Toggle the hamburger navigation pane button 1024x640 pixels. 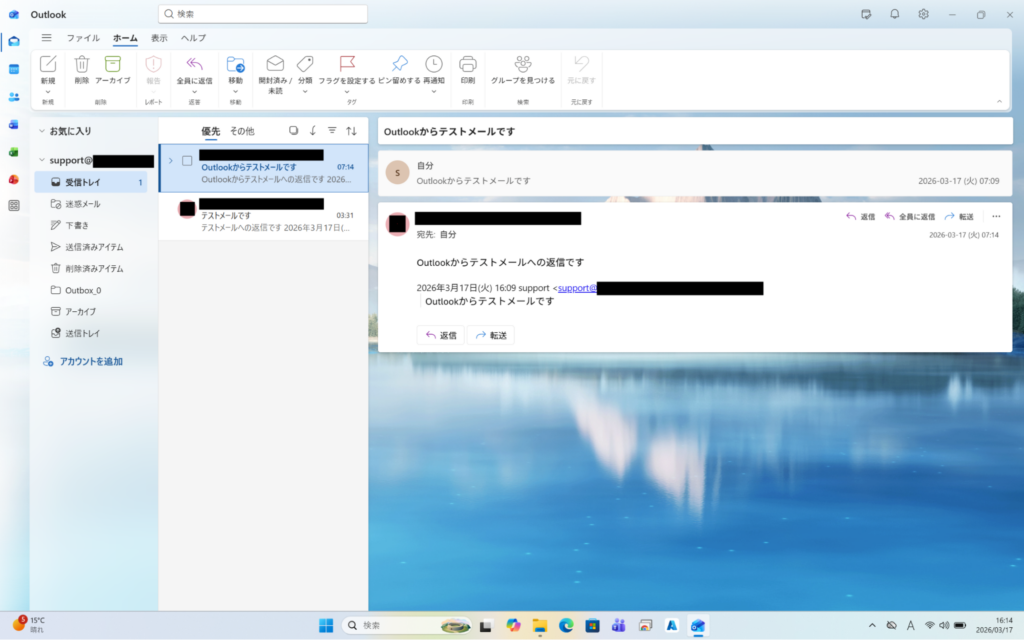pyautogui.click(x=46, y=38)
